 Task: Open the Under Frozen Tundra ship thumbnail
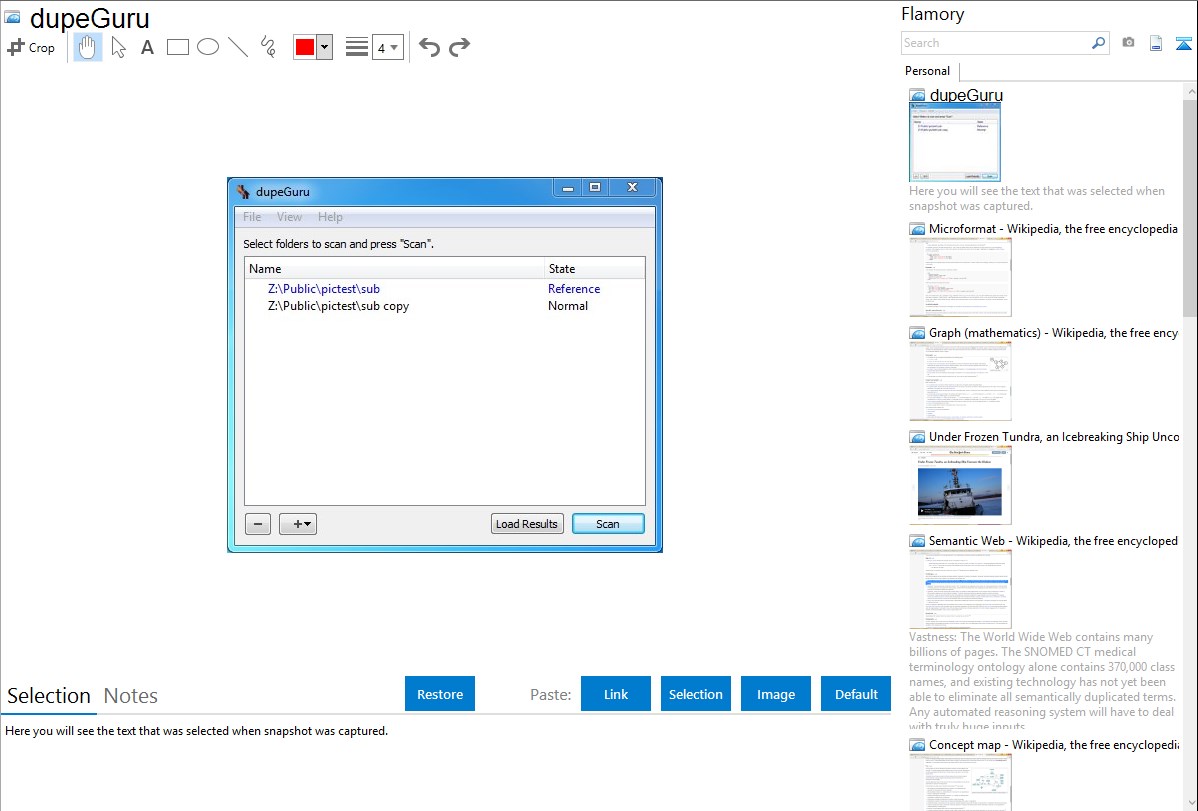pos(960,485)
